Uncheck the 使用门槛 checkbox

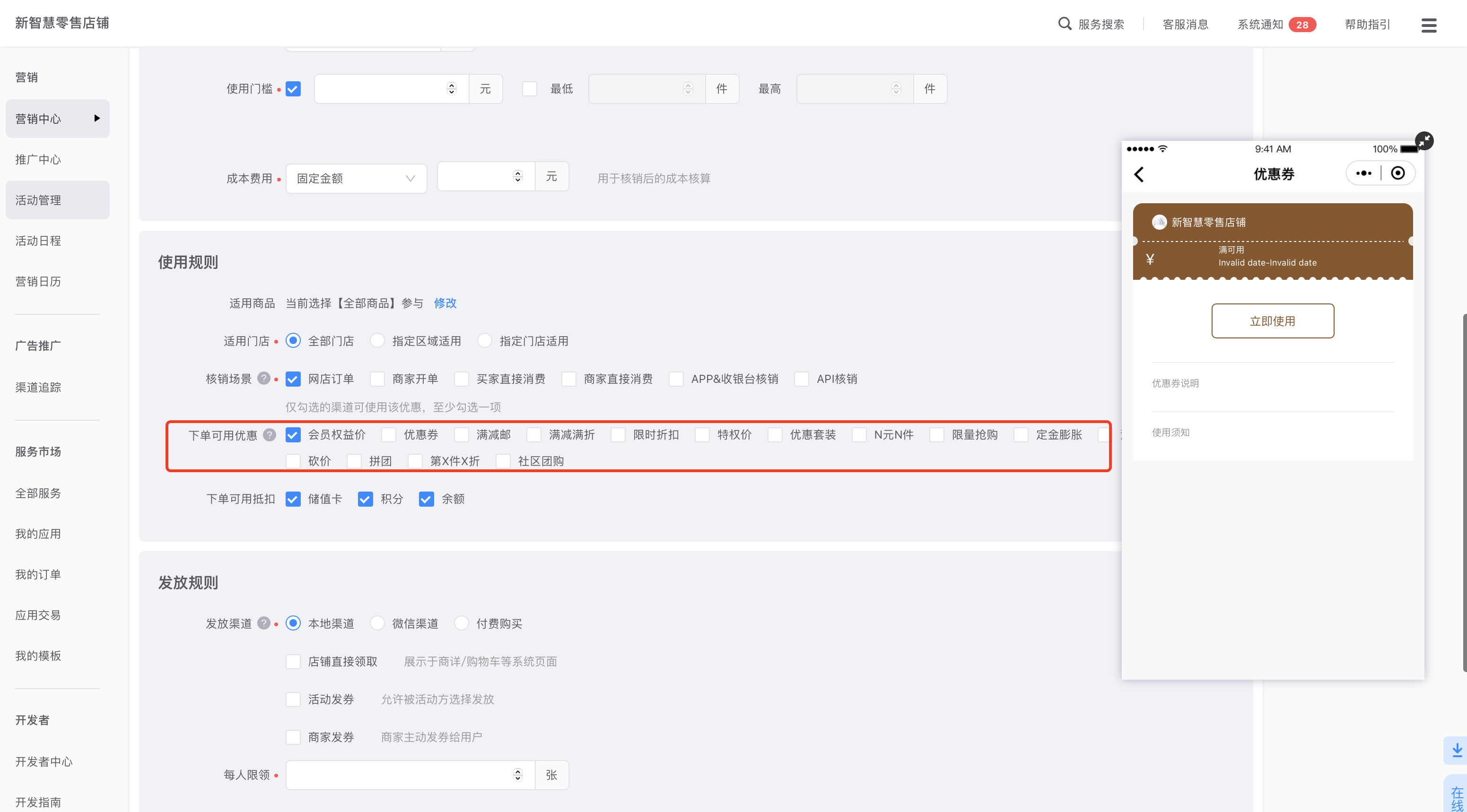[293, 89]
